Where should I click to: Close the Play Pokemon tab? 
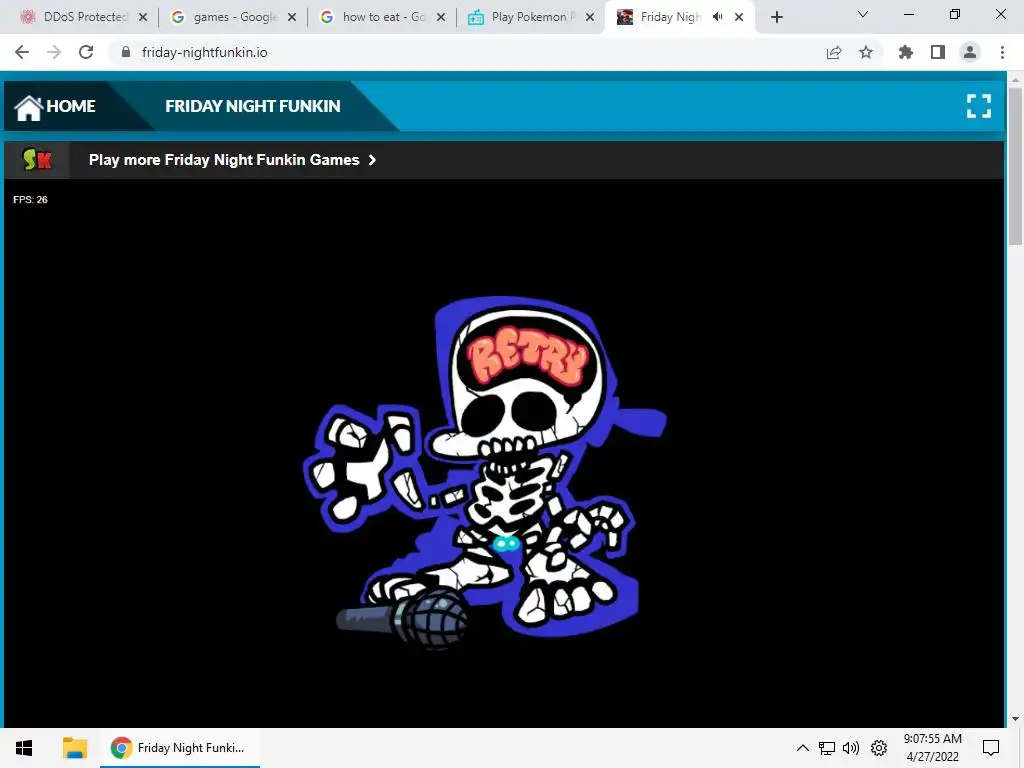point(590,17)
